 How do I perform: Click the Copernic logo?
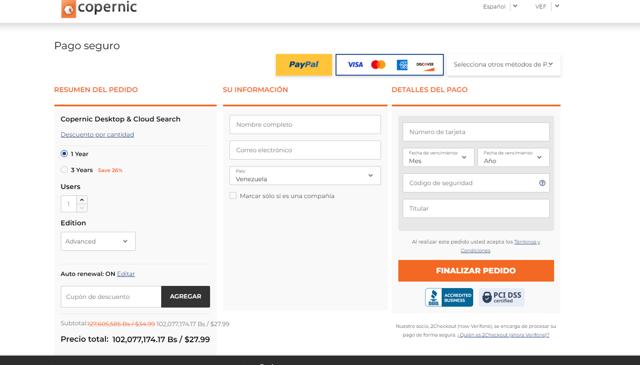99,8
